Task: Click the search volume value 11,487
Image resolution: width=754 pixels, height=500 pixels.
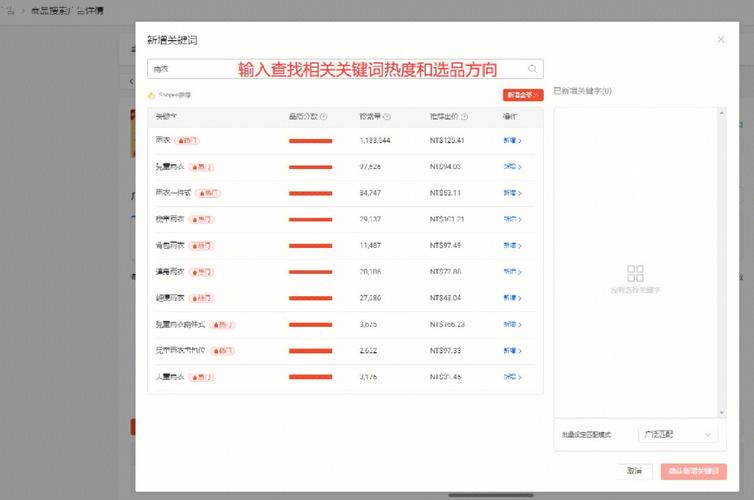Action: pyautogui.click(x=370, y=246)
